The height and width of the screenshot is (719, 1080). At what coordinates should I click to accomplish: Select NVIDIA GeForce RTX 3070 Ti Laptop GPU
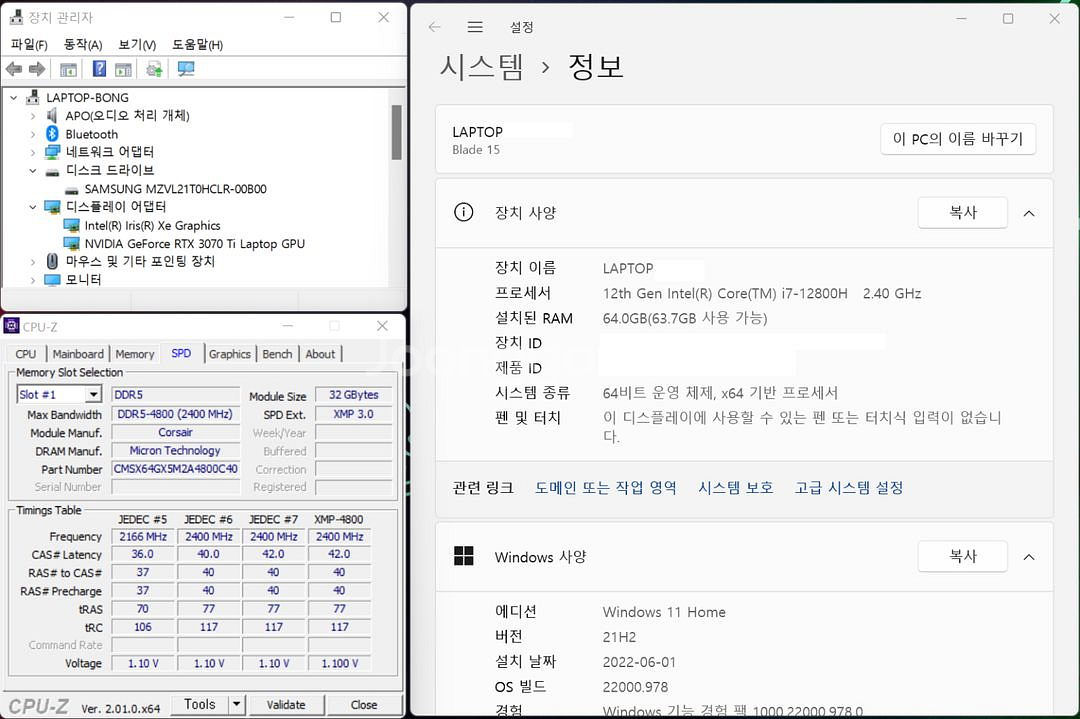[x=194, y=244]
